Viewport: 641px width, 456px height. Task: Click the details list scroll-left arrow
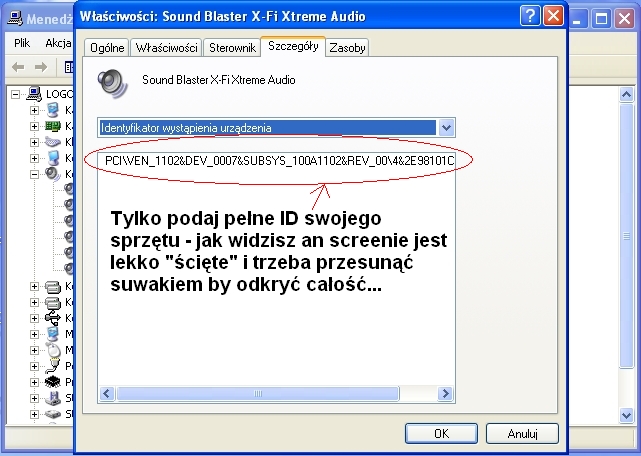pos(107,393)
